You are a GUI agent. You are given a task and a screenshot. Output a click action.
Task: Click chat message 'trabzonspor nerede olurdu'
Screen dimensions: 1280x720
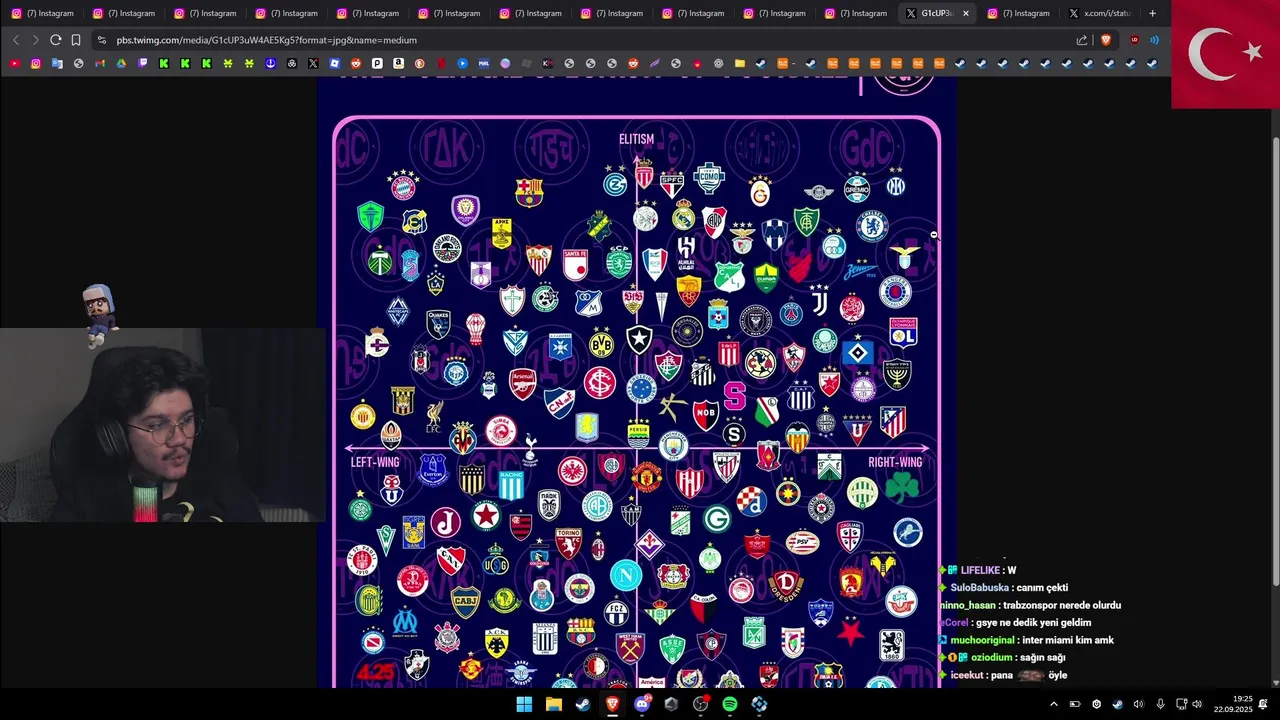tap(1030, 605)
